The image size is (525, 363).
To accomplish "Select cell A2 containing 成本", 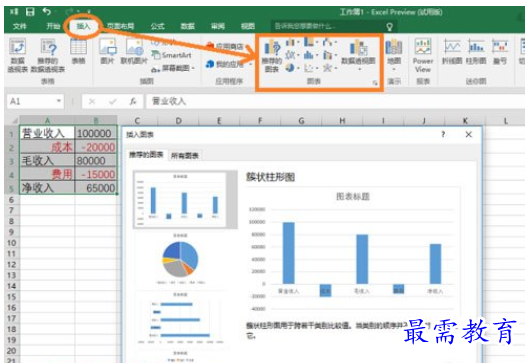I will pos(47,147).
